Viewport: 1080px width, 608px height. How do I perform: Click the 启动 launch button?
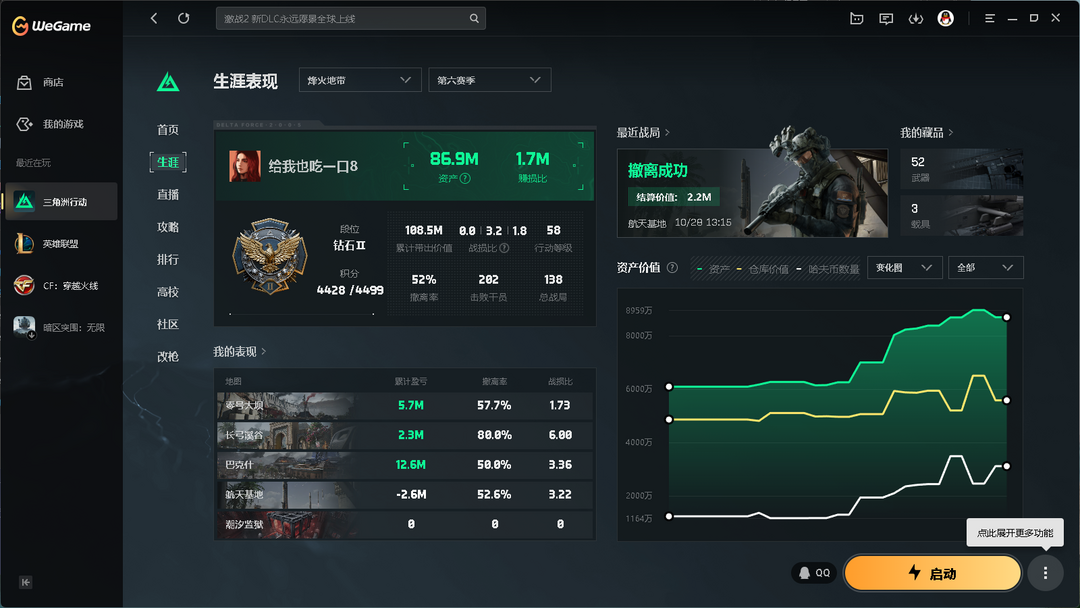(x=931, y=572)
